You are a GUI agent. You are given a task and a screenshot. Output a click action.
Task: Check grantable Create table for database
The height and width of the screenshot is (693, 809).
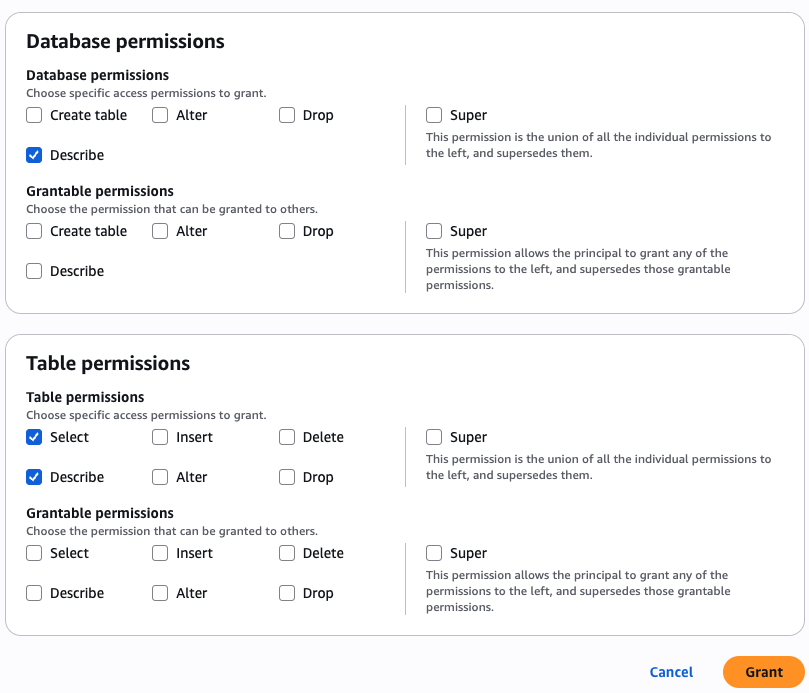click(34, 231)
